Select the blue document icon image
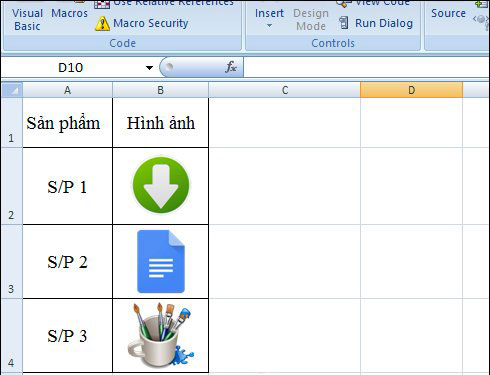 (x=161, y=262)
